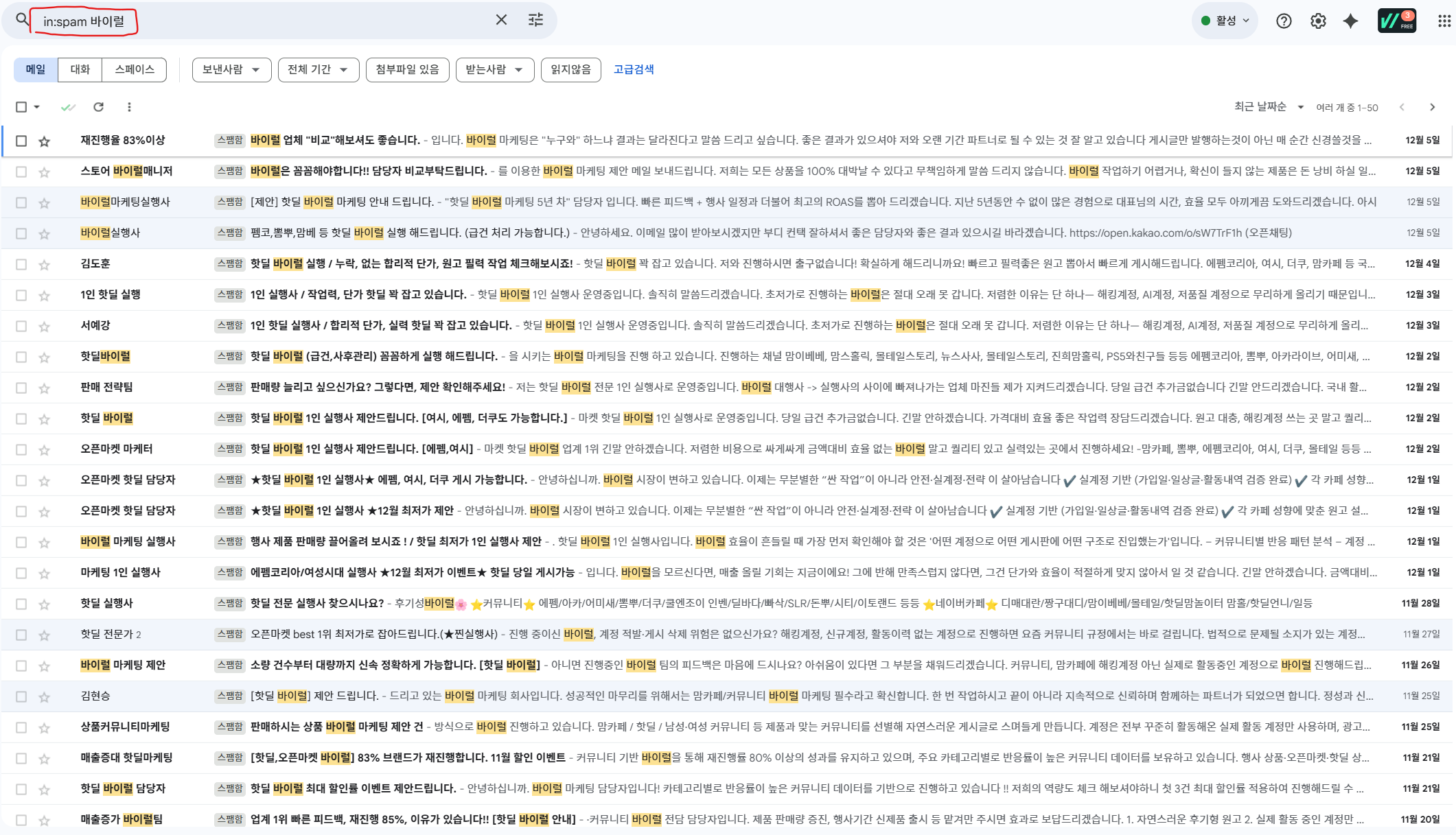Open the Google apps grid icon
Viewport: 1456px width, 835px height.
coord(1444,21)
